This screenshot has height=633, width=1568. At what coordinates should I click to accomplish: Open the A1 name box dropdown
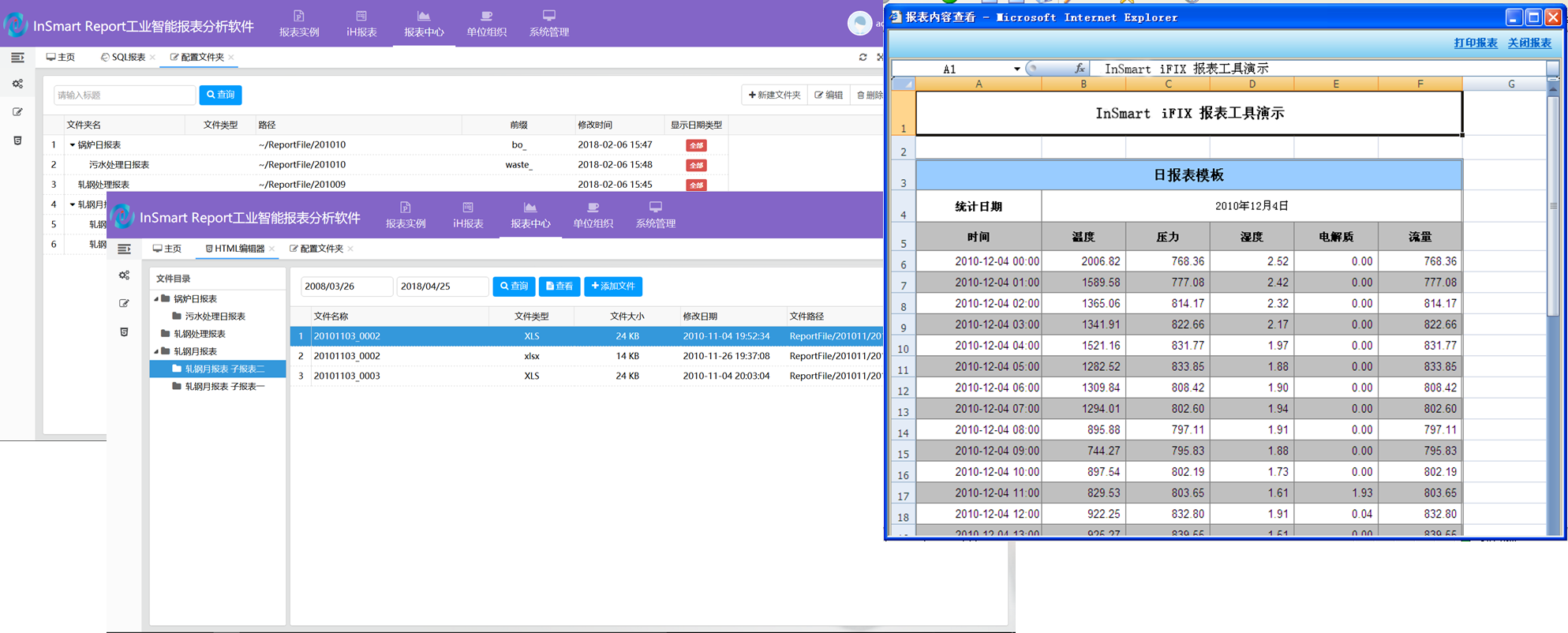pos(1016,69)
